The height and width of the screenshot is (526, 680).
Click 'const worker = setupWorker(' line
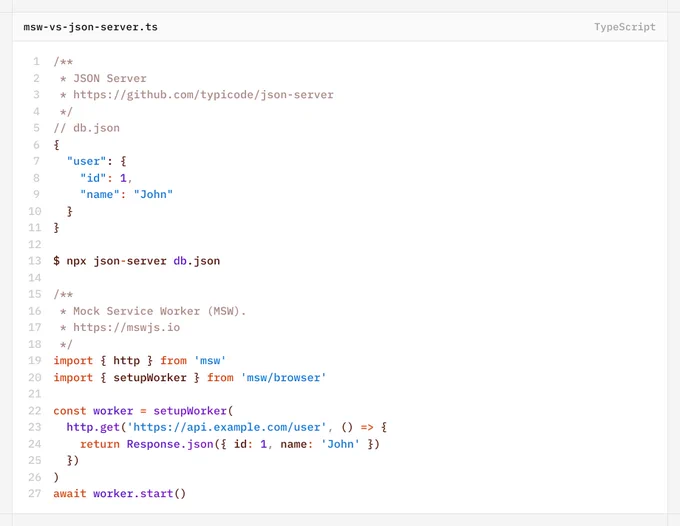[143, 411]
